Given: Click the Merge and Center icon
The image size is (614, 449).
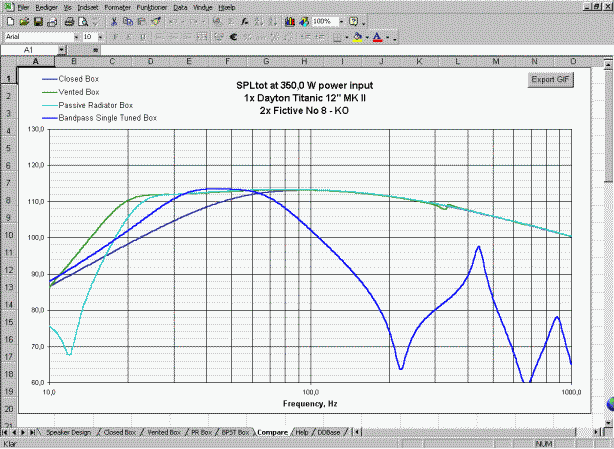Looking at the screenshot, I should [x=201, y=37].
